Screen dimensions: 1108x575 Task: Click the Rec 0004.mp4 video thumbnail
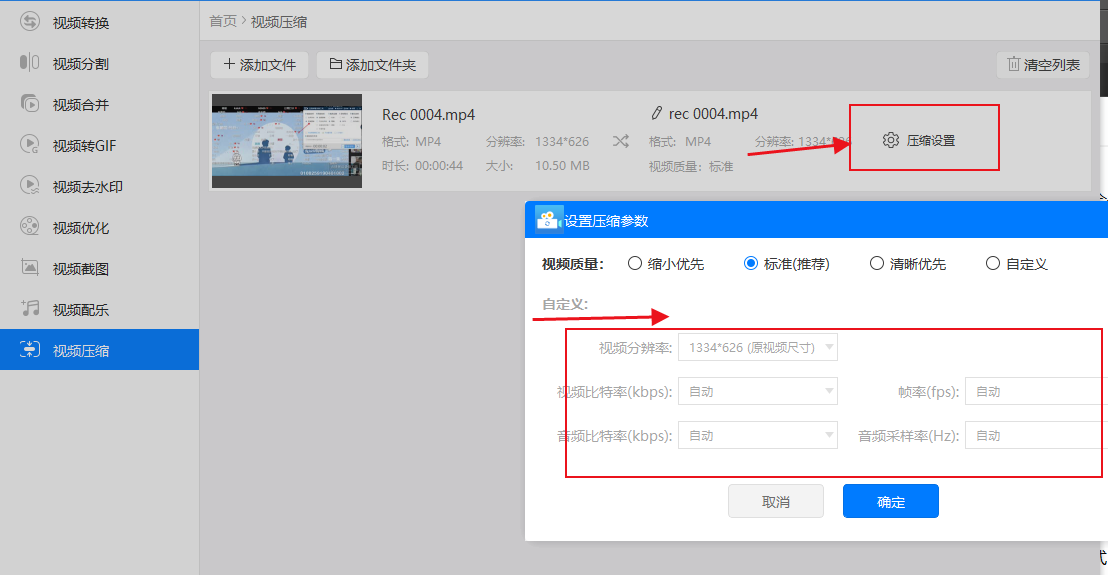coord(287,141)
